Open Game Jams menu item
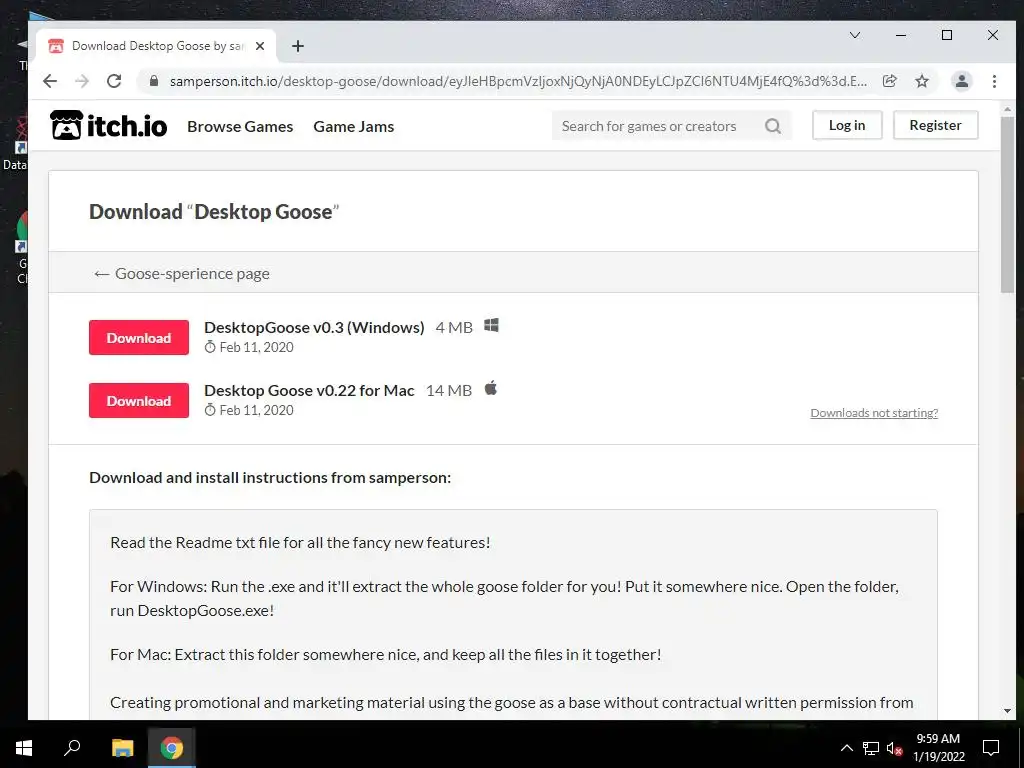Viewport: 1024px width, 768px height. pyautogui.click(x=353, y=127)
